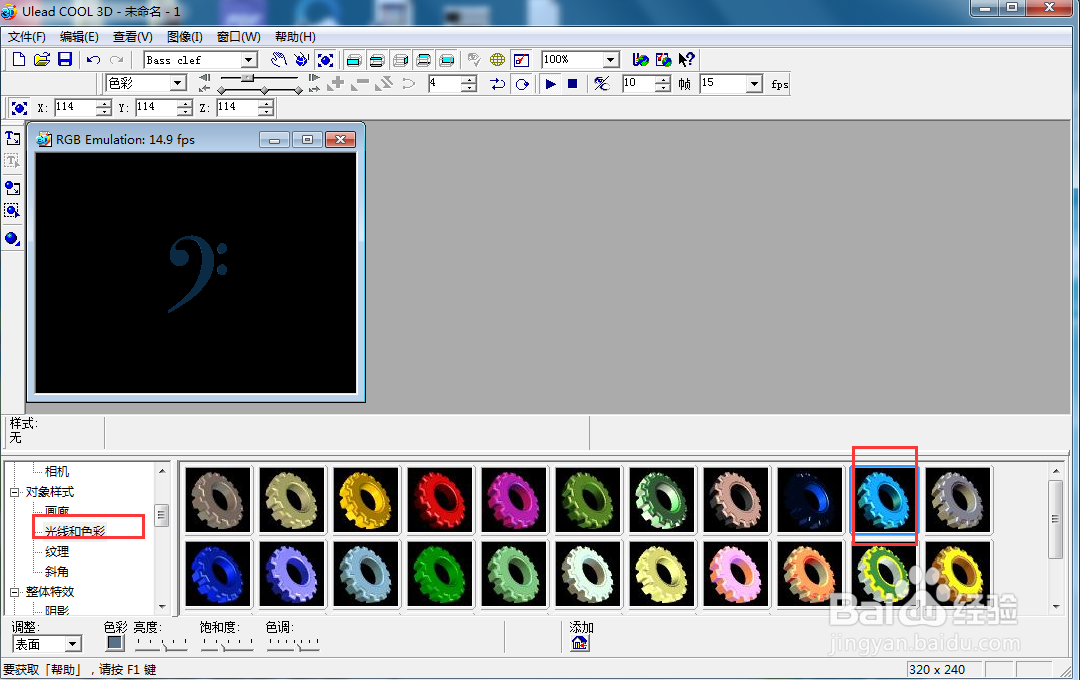Click the Z value input field
The image size is (1080, 680).
click(x=237, y=107)
